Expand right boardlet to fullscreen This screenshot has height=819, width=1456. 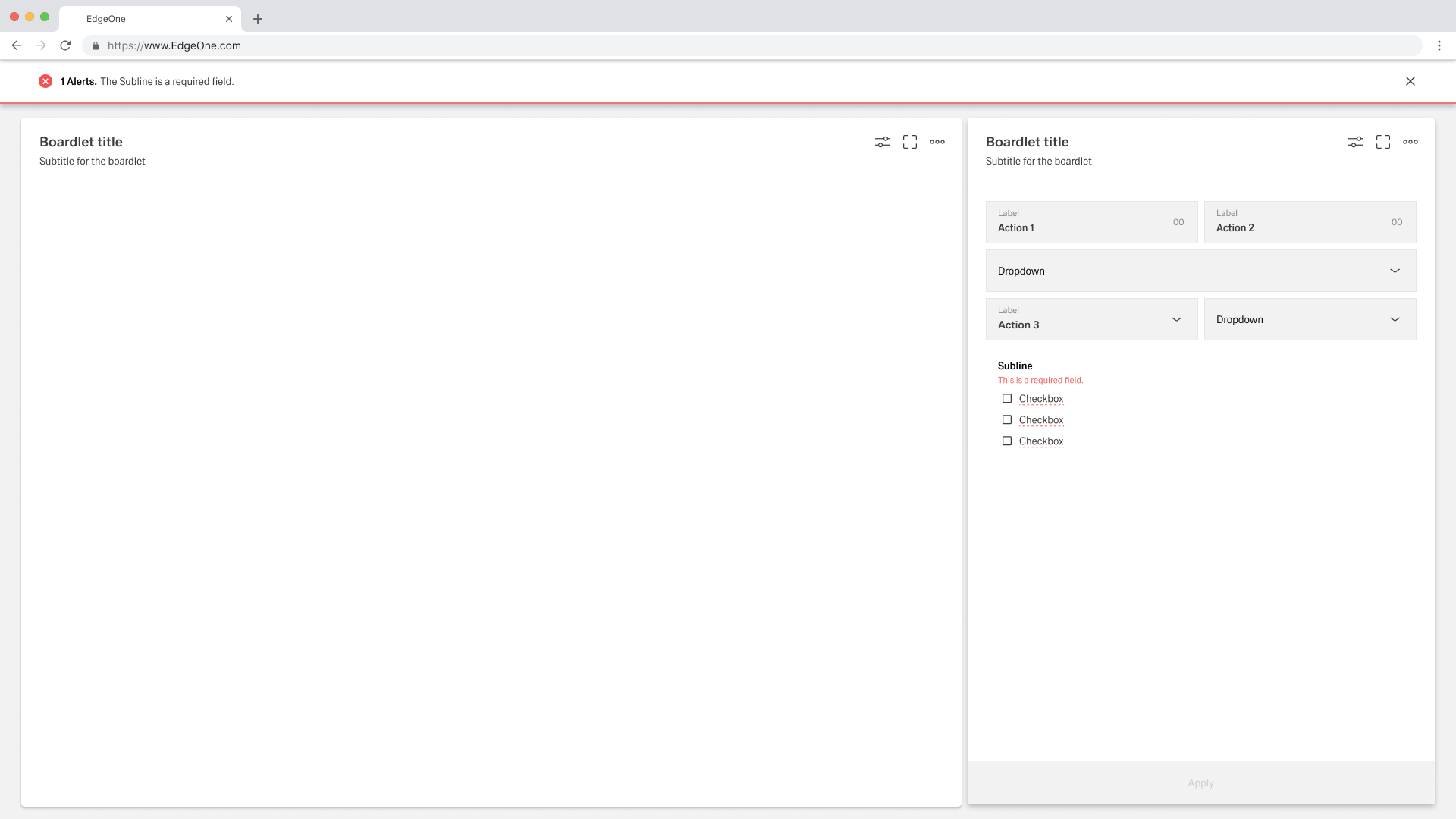coord(1383,142)
